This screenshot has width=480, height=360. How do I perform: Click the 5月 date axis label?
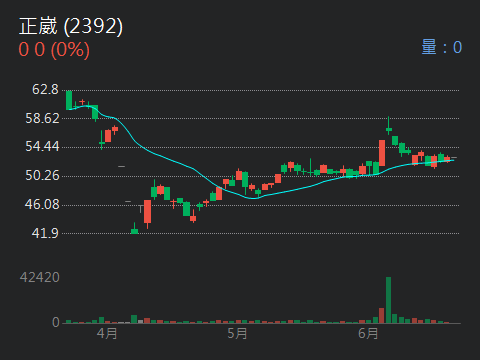click(x=237, y=333)
